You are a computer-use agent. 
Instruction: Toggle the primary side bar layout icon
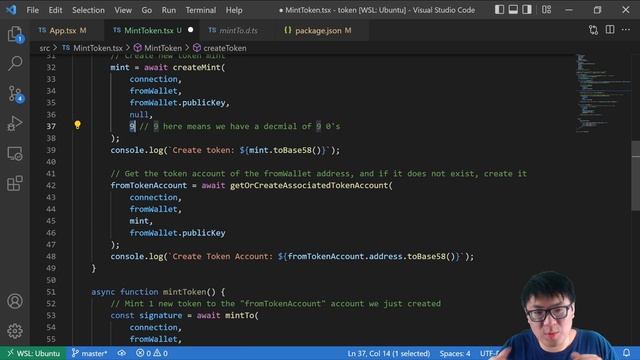(499, 9)
